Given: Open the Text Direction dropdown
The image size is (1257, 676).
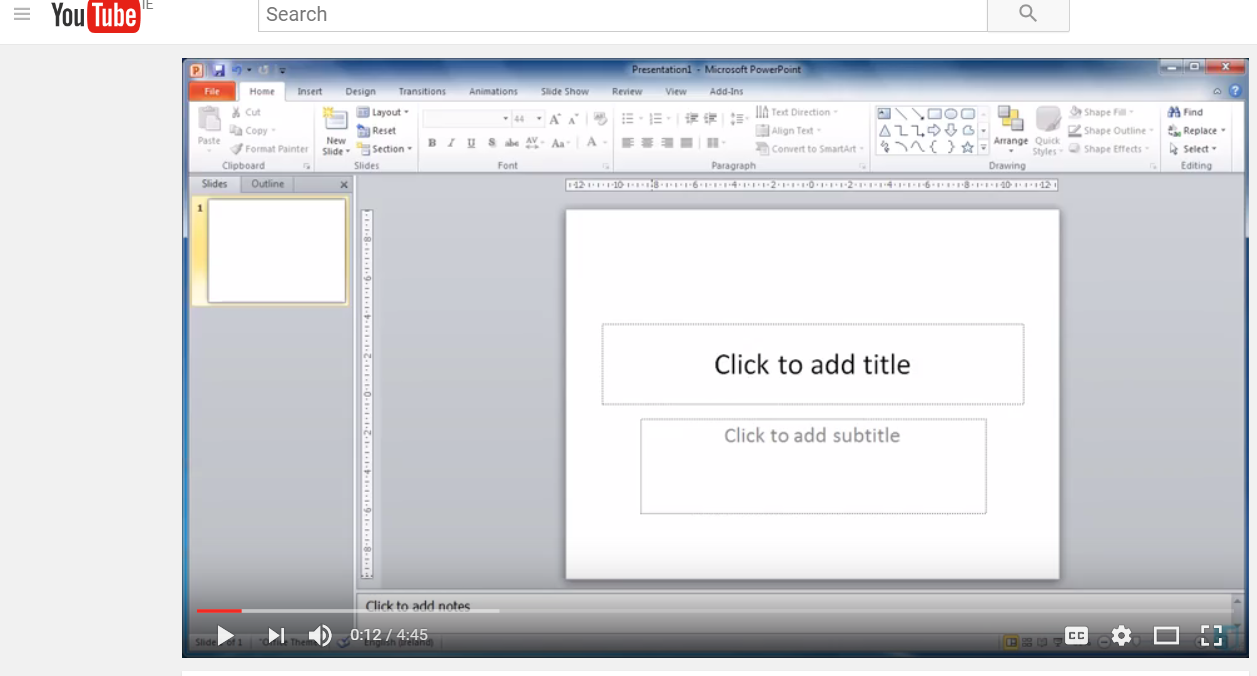Looking at the screenshot, I should [797, 113].
